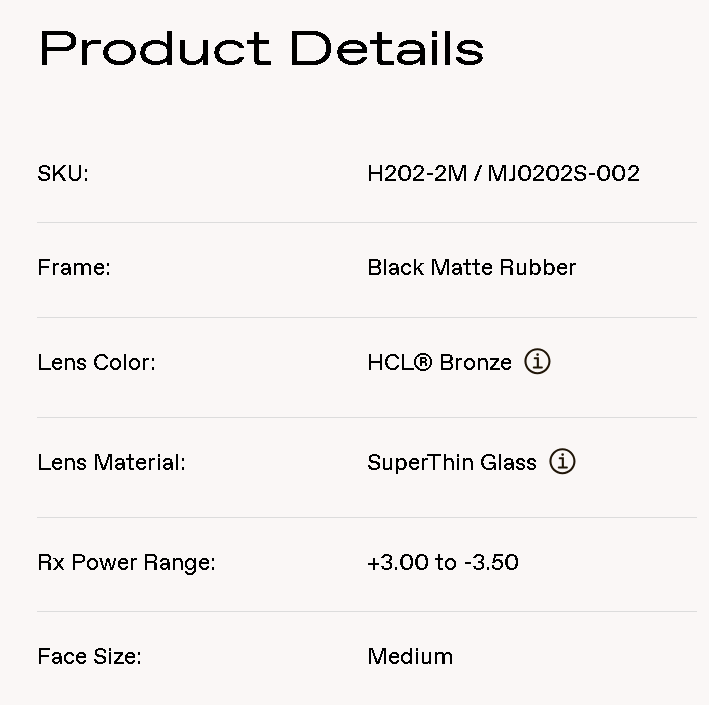Click the word Product in the heading
This screenshot has height=705, width=709.
coord(154,48)
